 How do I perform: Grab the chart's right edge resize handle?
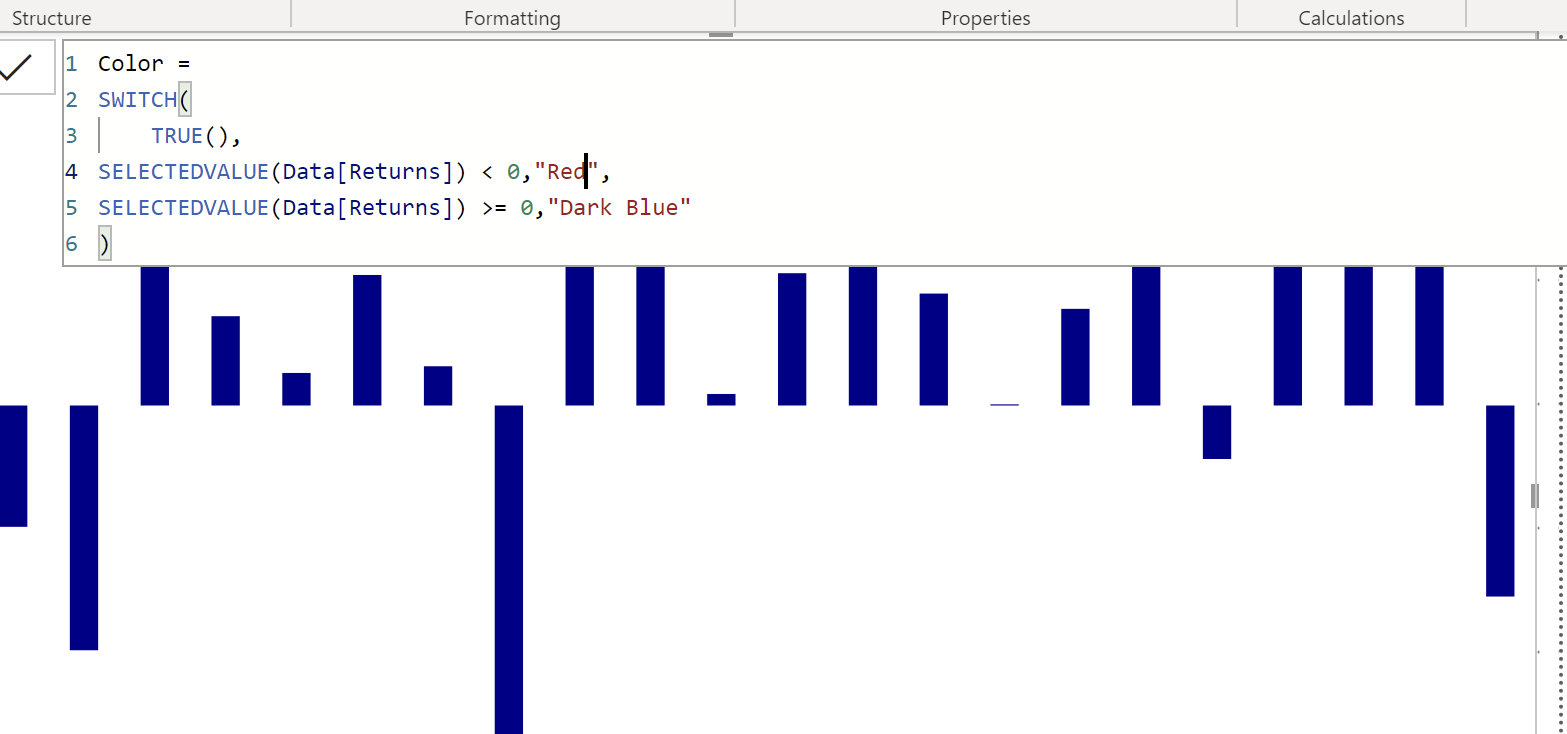point(1535,495)
